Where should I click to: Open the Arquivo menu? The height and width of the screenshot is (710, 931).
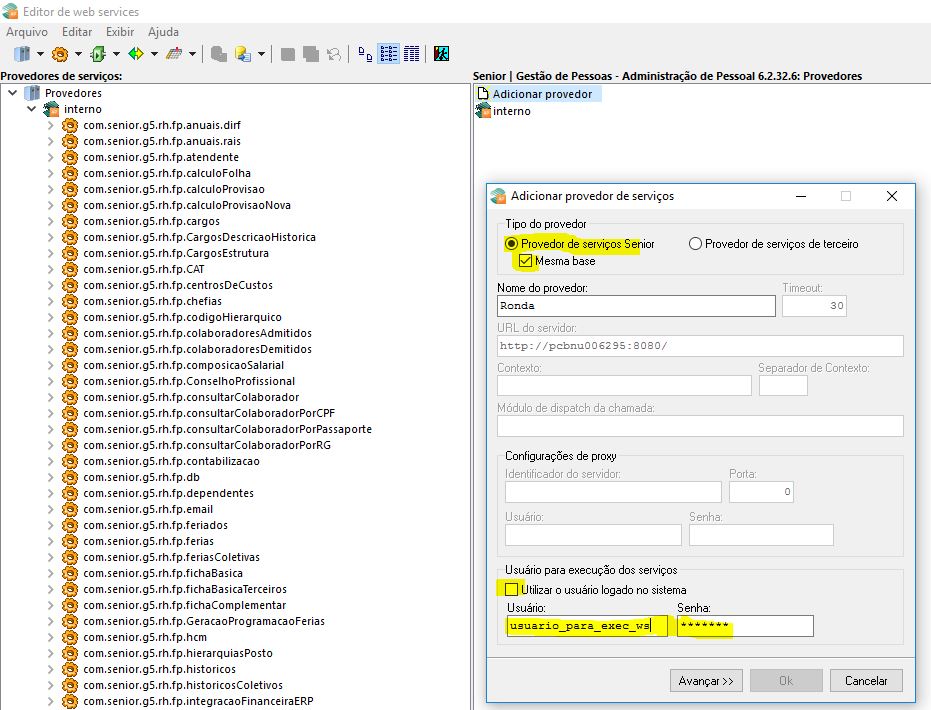pos(27,32)
